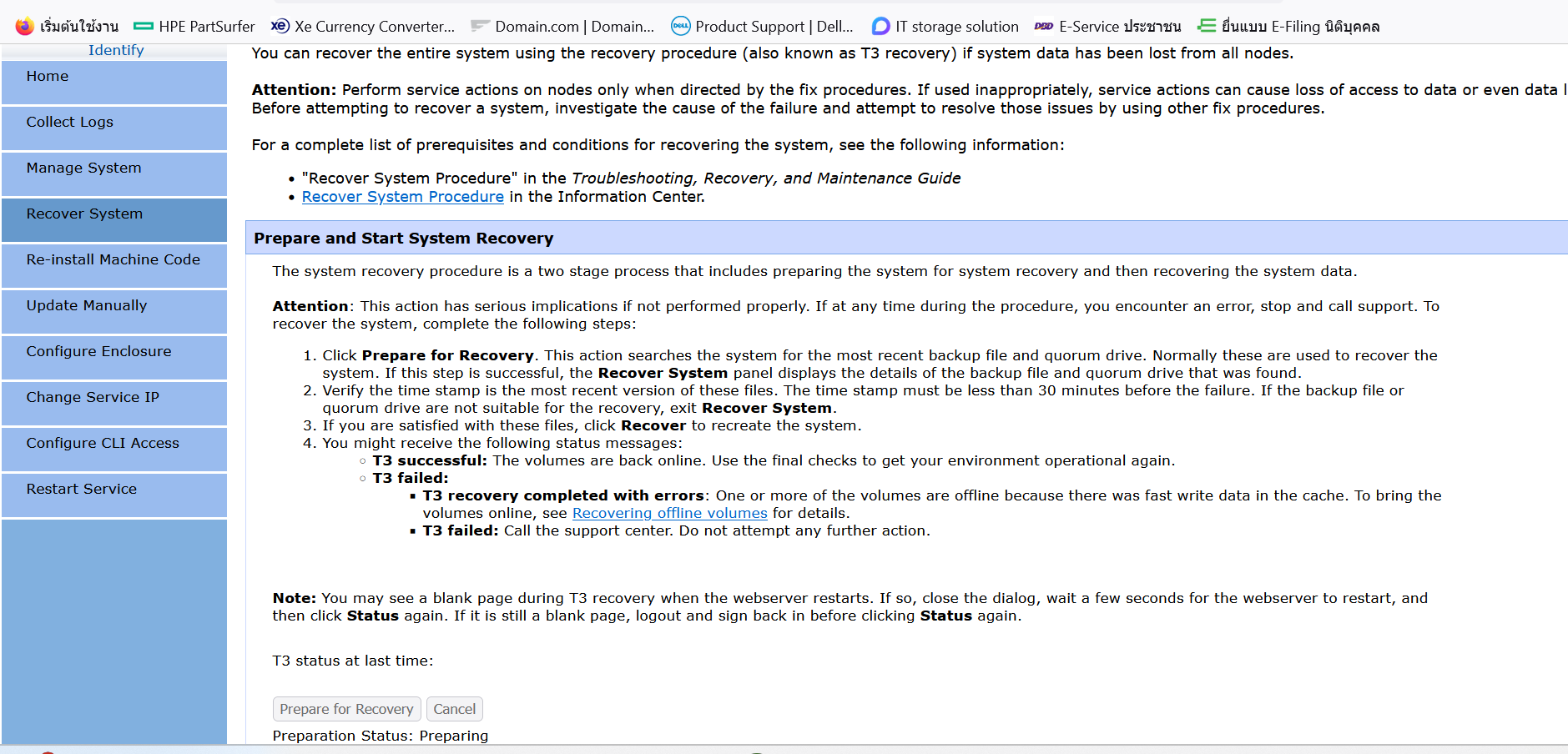Image resolution: width=1568 pixels, height=754 pixels.
Task: Click the 'T3 status at last time:' text
Action: 353,661
